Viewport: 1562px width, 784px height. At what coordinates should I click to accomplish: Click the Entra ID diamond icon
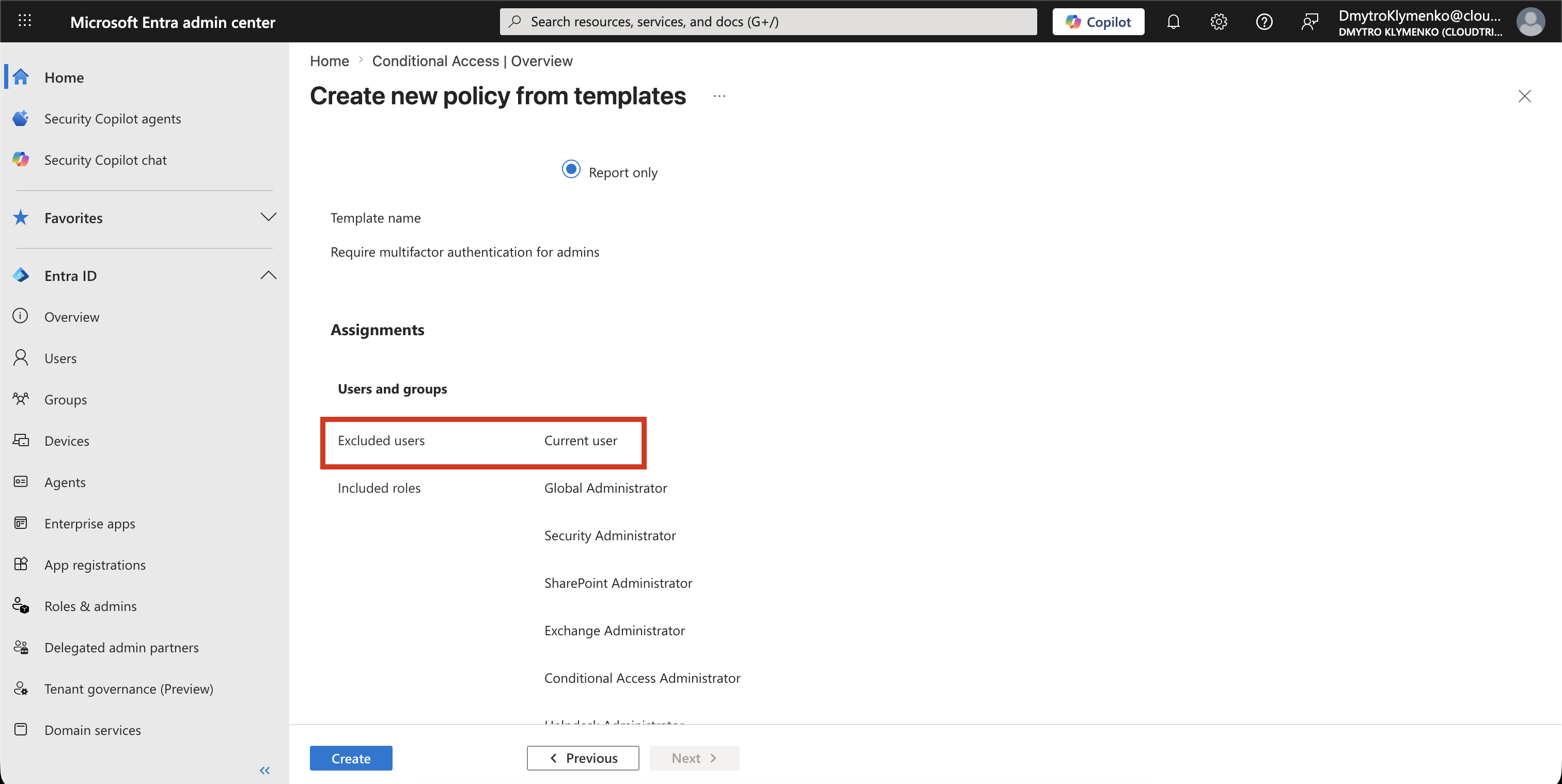click(x=21, y=275)
